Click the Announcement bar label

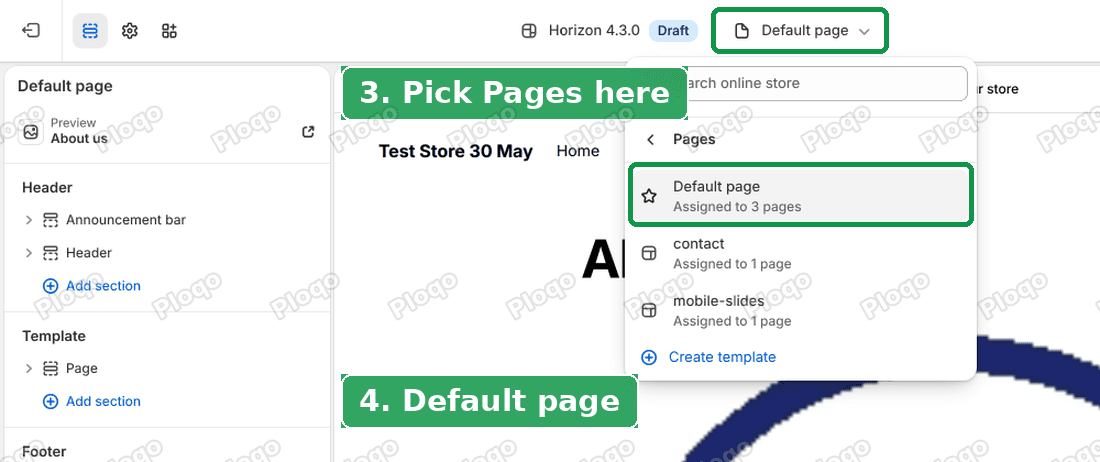126,220
